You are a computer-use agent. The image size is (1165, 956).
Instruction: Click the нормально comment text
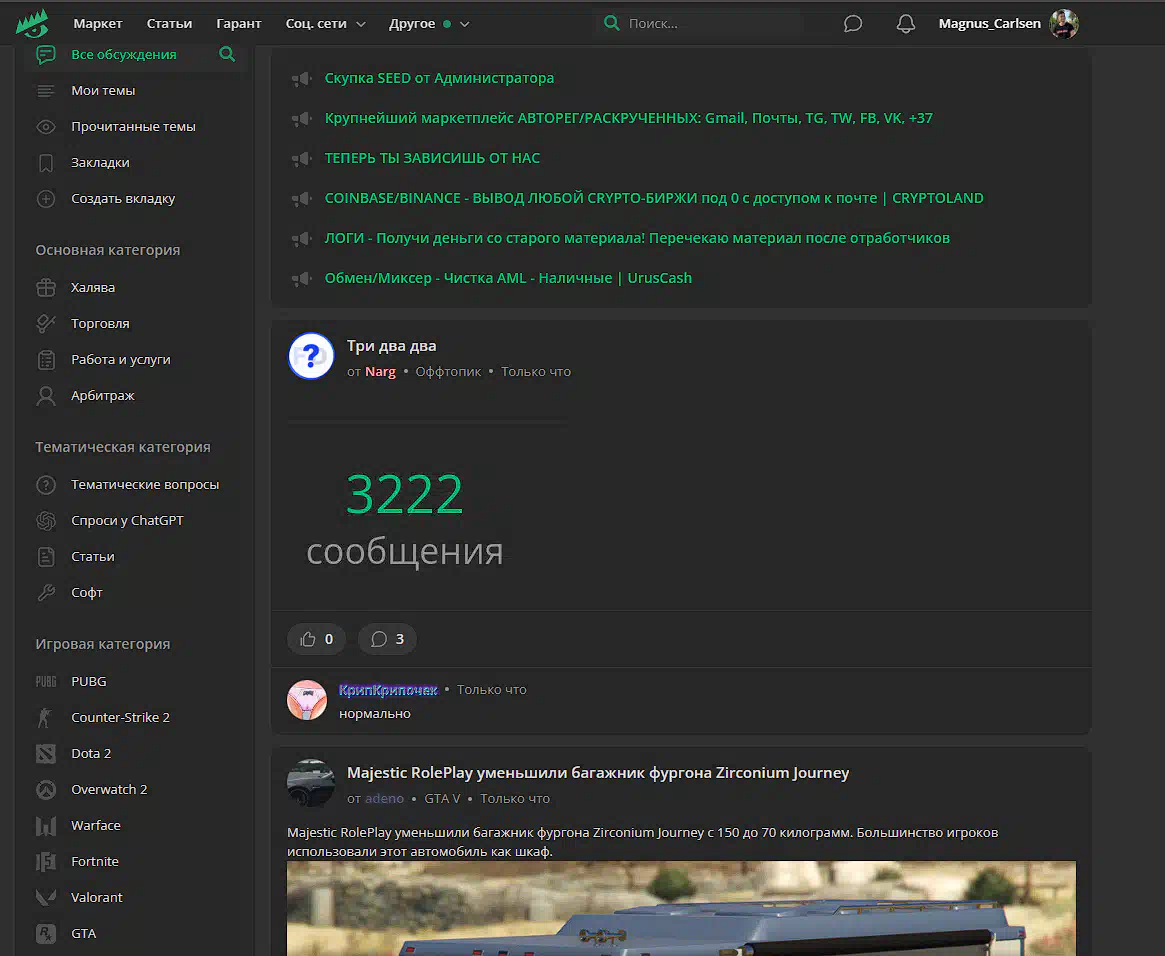pyautogui.click(x=374, y=714)
